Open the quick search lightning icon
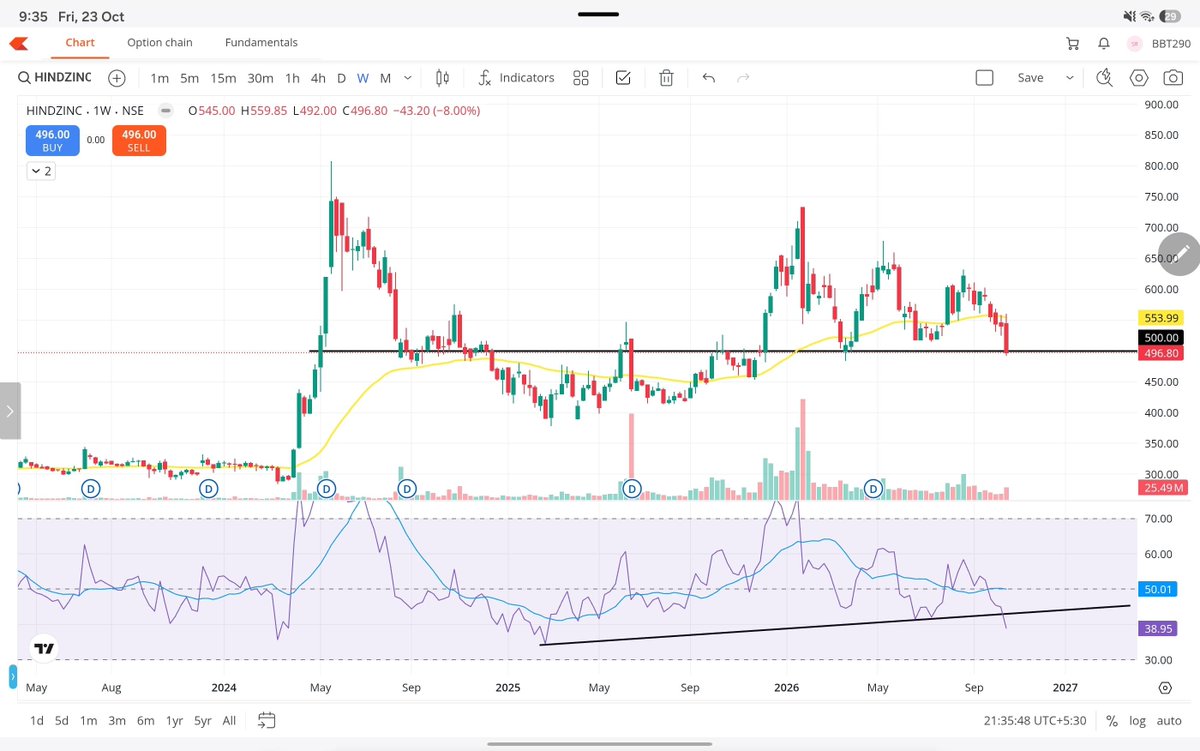The image size is (1200, 751). 1105,78
